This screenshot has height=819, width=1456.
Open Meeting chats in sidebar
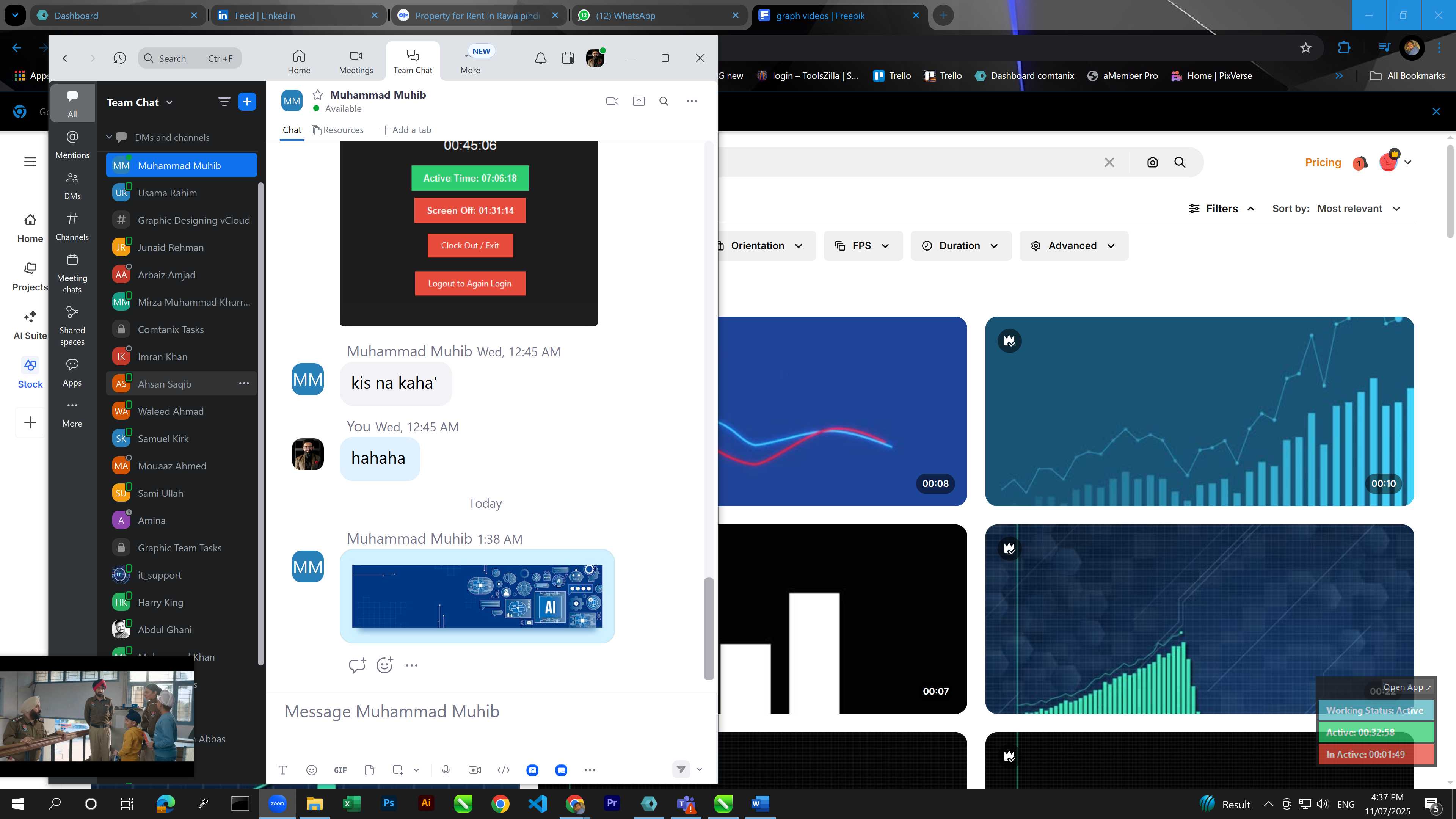pos(72,274)
